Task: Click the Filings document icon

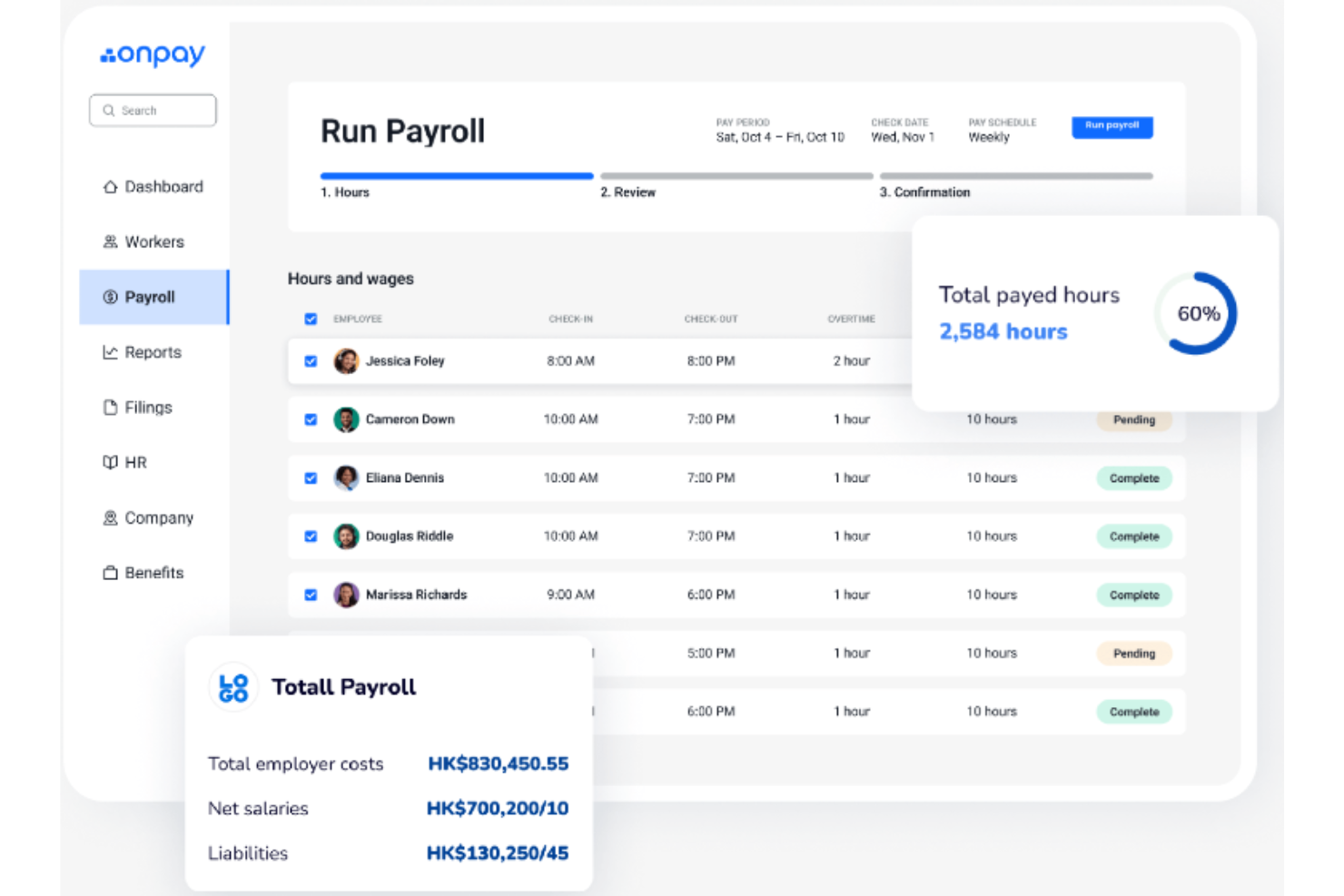Action: [x=109, y=407]
